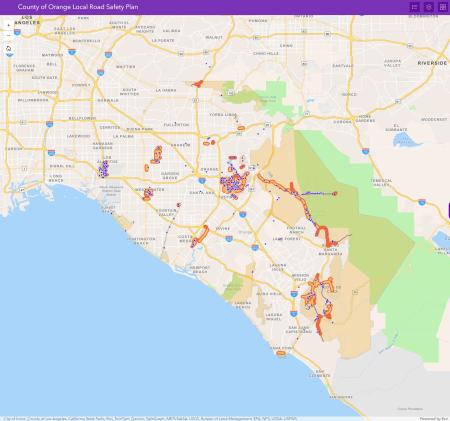Image resolution: width=450 pixels, height=421 pixels.
Task: Open the 'Powered by Esri' link
Action: (434, 419)
